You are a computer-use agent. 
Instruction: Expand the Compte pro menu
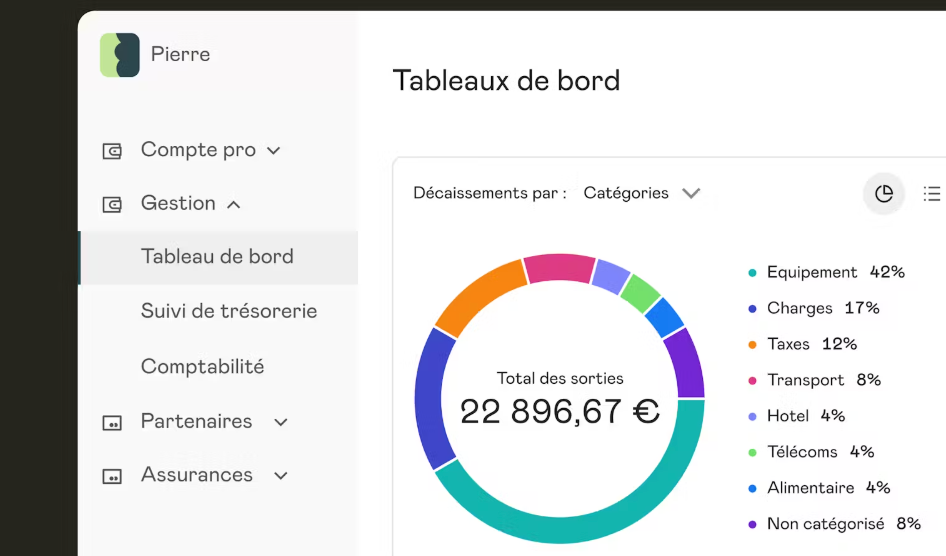pos(273,151)
